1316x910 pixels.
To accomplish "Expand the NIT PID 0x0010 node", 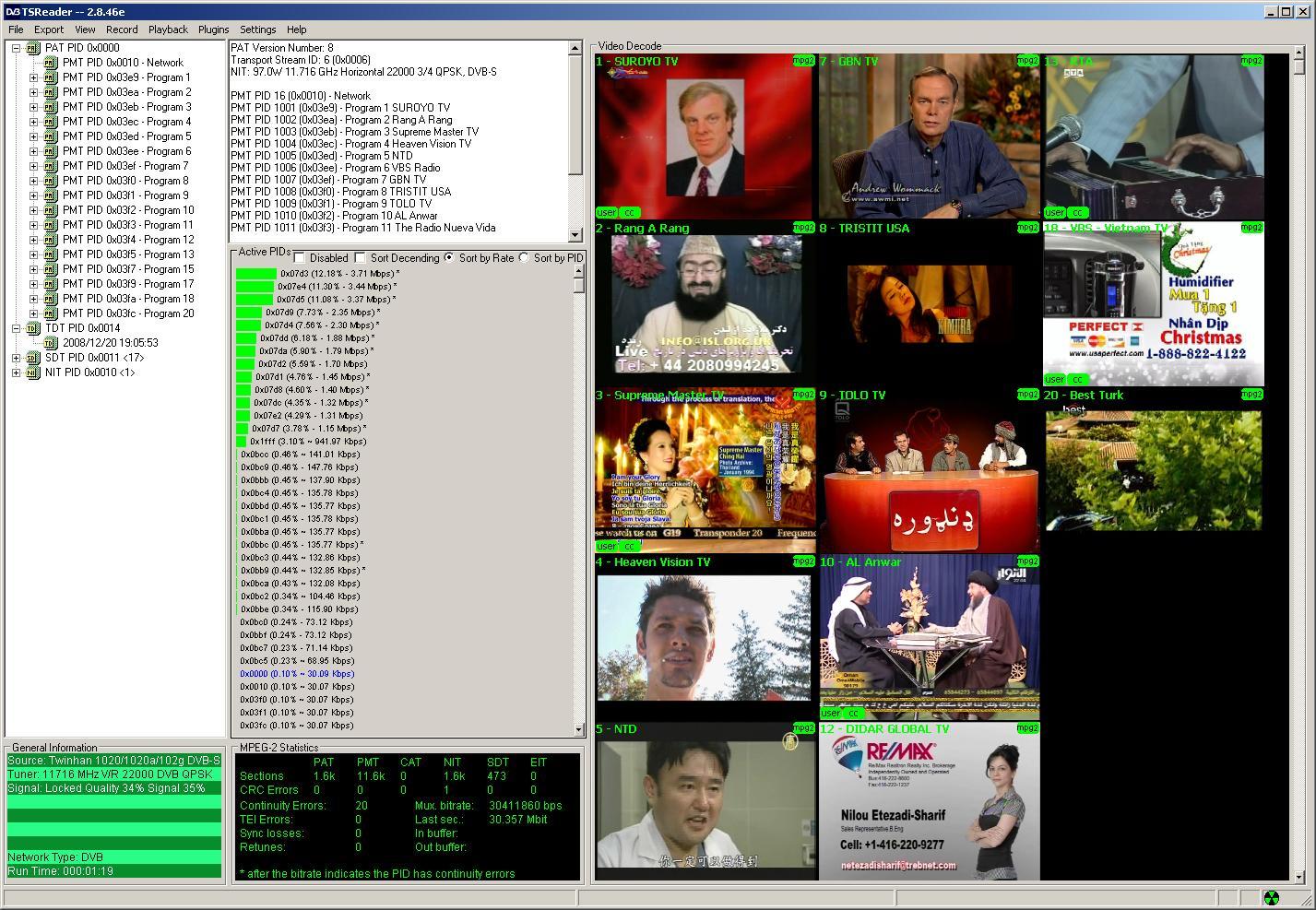I will (16, 372).
